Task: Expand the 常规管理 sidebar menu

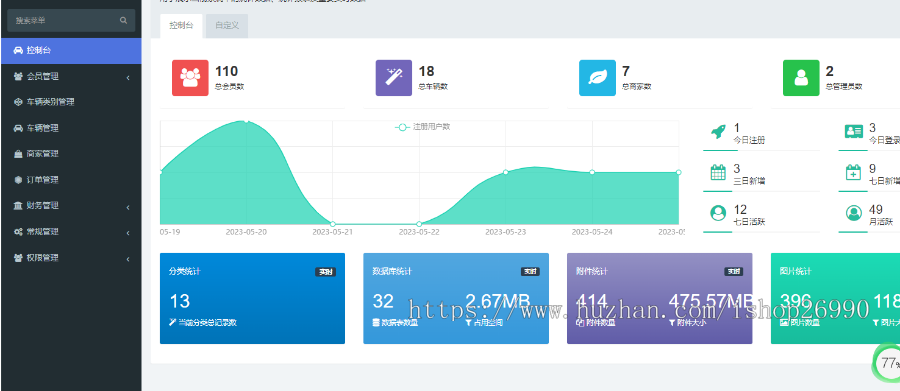Action: tap(71, 231)
